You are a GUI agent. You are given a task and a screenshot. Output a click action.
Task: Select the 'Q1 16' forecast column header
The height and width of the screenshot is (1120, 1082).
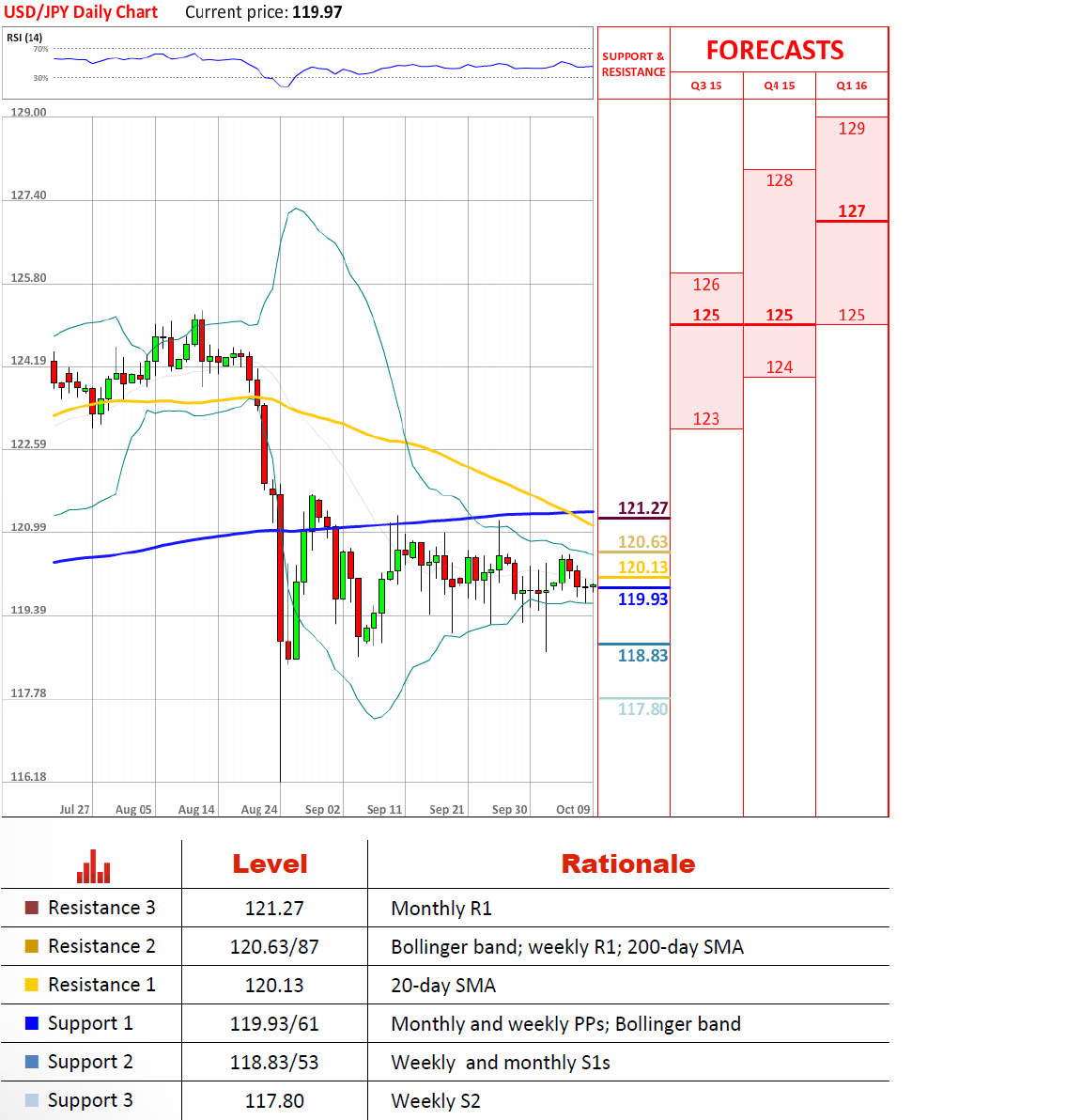click(852, 86)
